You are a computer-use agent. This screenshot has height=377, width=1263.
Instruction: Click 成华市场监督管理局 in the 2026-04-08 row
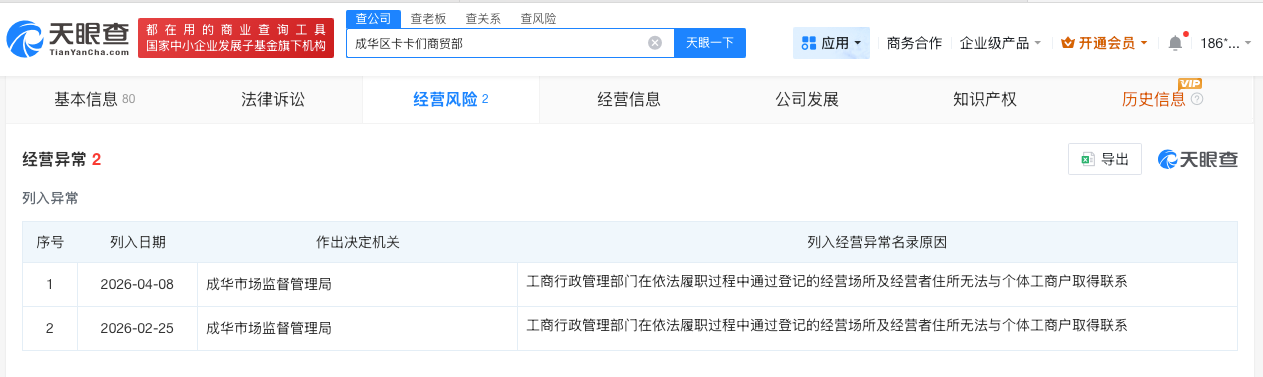268,284
